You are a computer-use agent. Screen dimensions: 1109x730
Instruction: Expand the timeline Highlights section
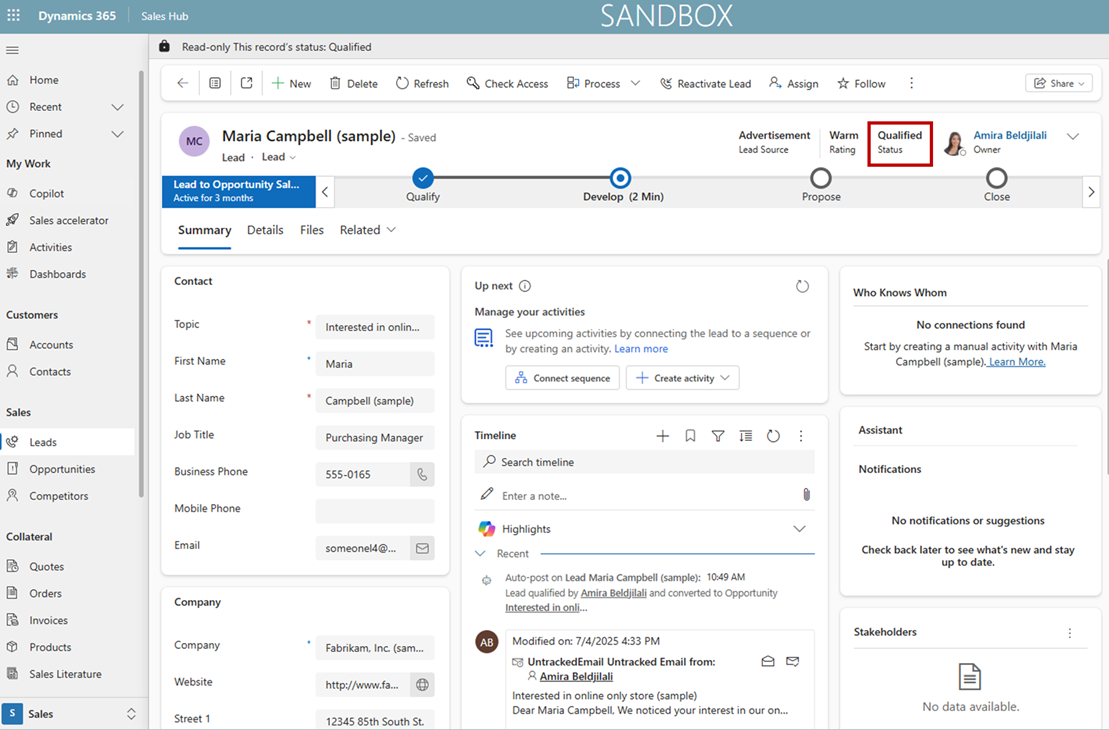point(798,529)
